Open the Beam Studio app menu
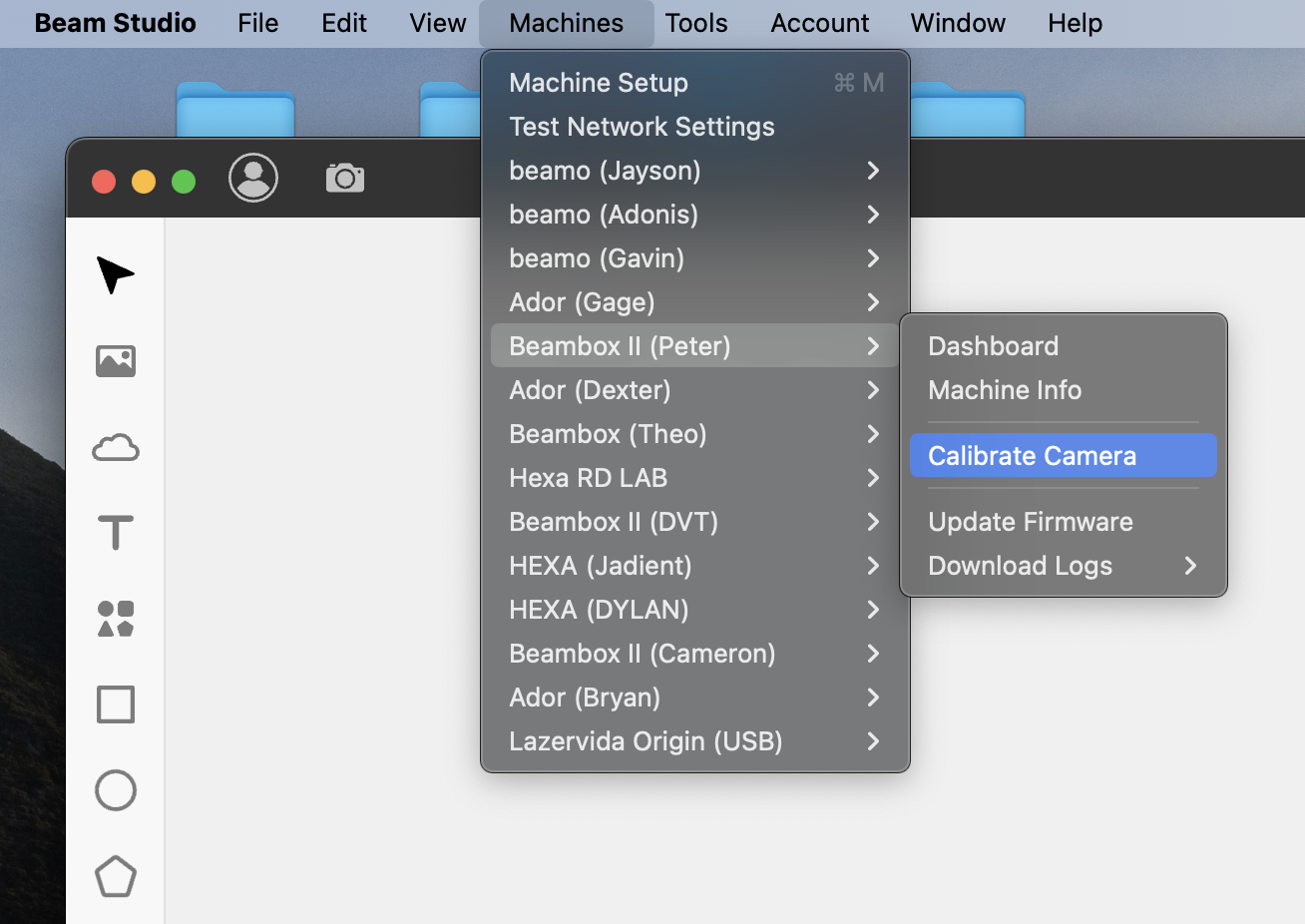 click(116, 23)
